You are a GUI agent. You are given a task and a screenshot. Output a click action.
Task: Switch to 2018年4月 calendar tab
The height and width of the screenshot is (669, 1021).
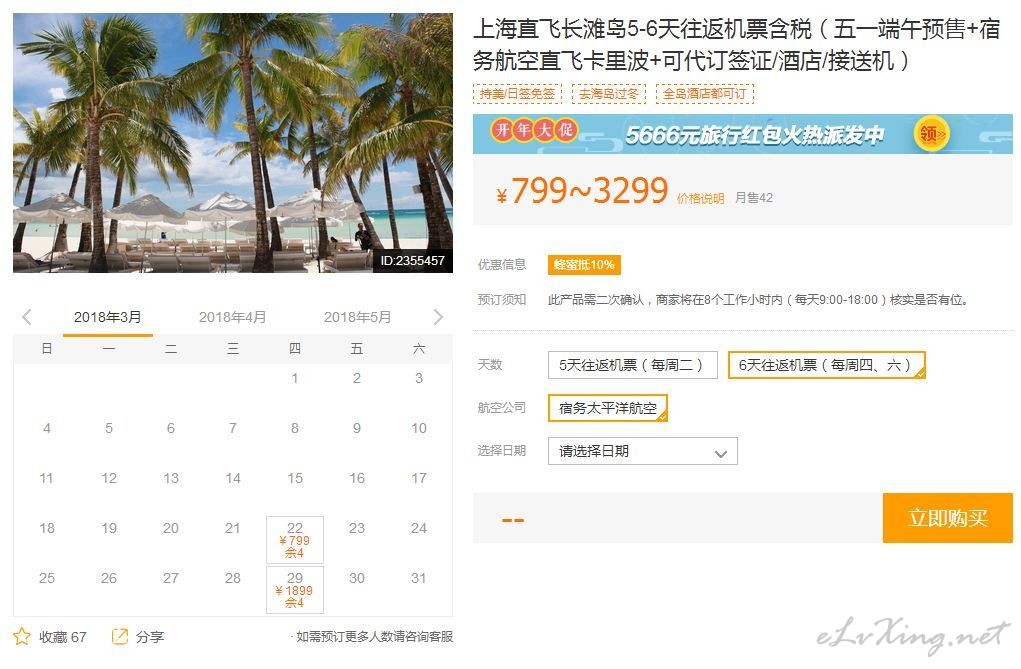[x=232, y=317]
